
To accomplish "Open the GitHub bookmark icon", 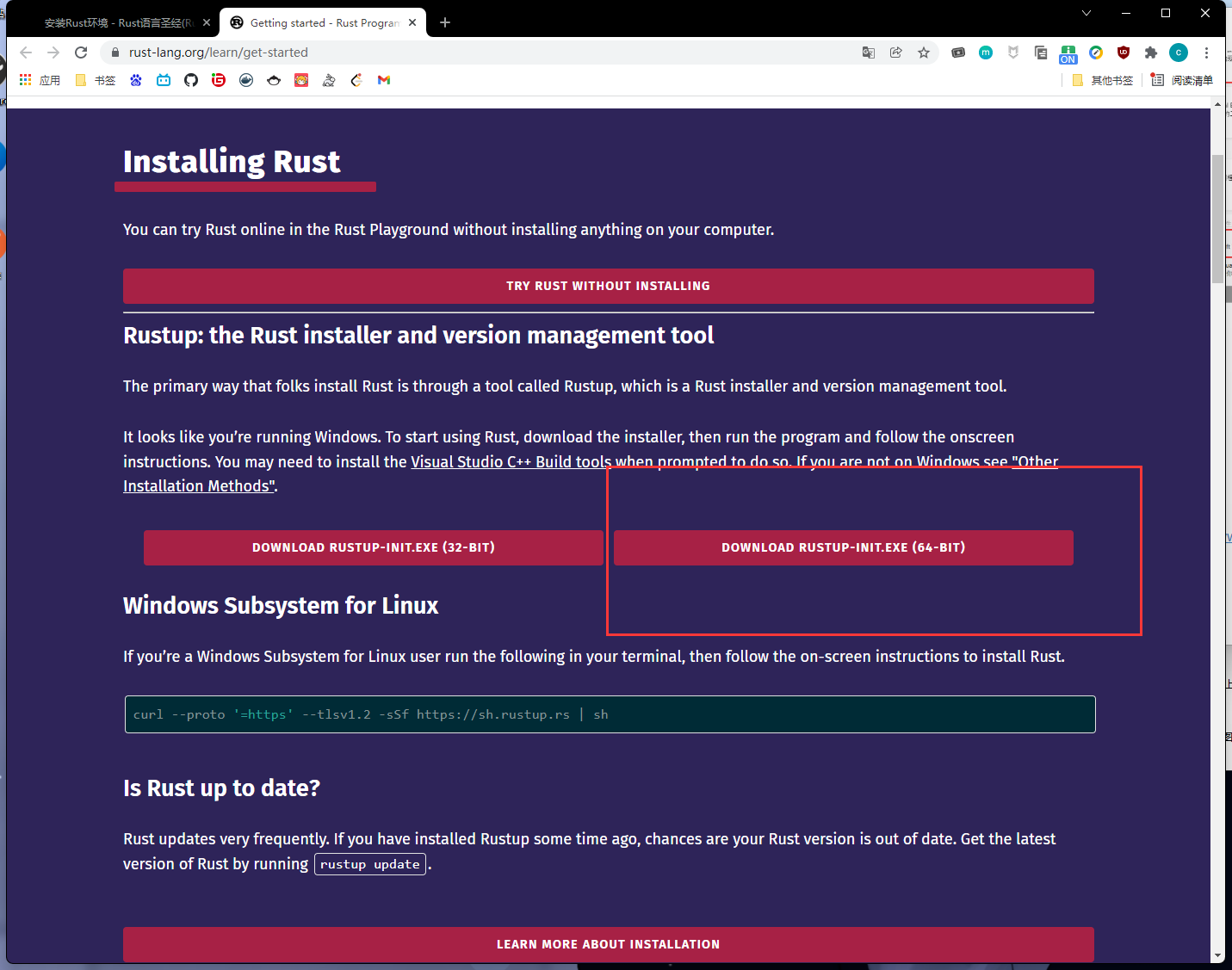I will tap(191, 80).
